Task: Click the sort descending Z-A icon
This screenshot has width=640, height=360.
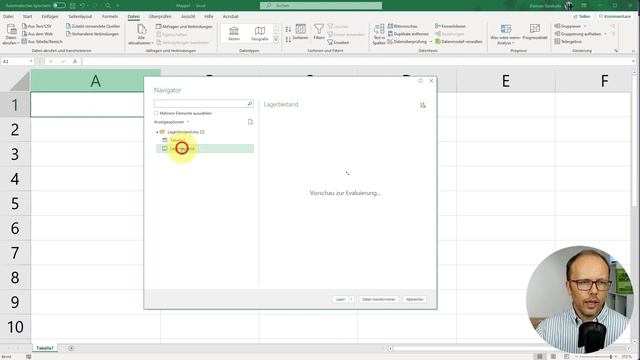Action: pos(288,39)
